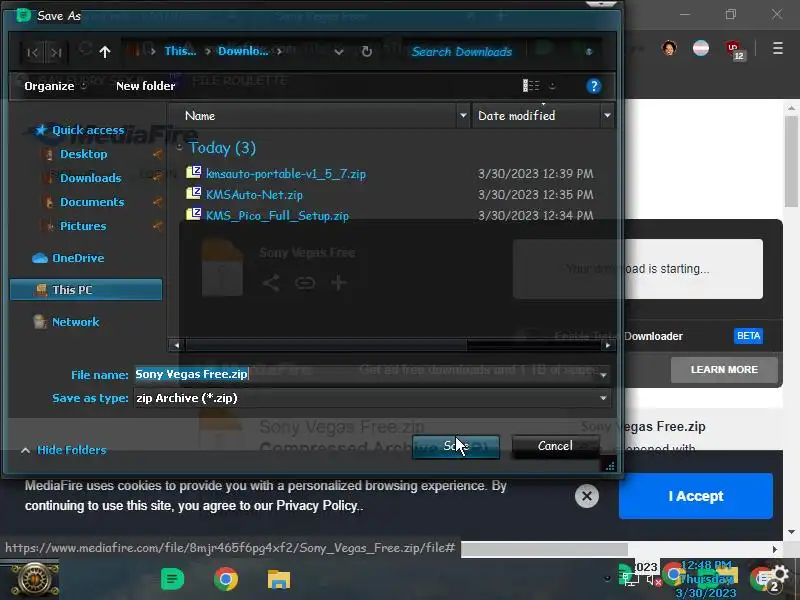Save the Sony Vegas Free.zip file
The image size is (800, 600).
click(x=456, y=446)
